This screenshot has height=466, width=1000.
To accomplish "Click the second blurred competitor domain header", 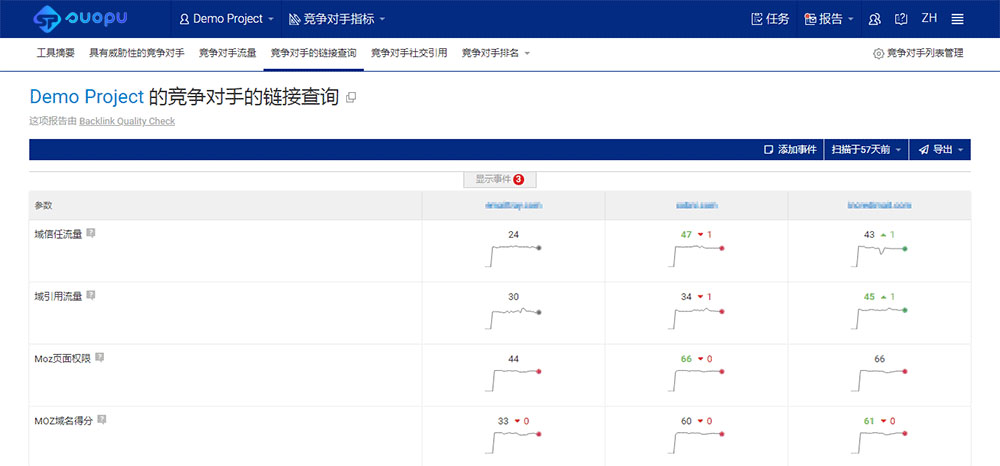I will point(696,205).
